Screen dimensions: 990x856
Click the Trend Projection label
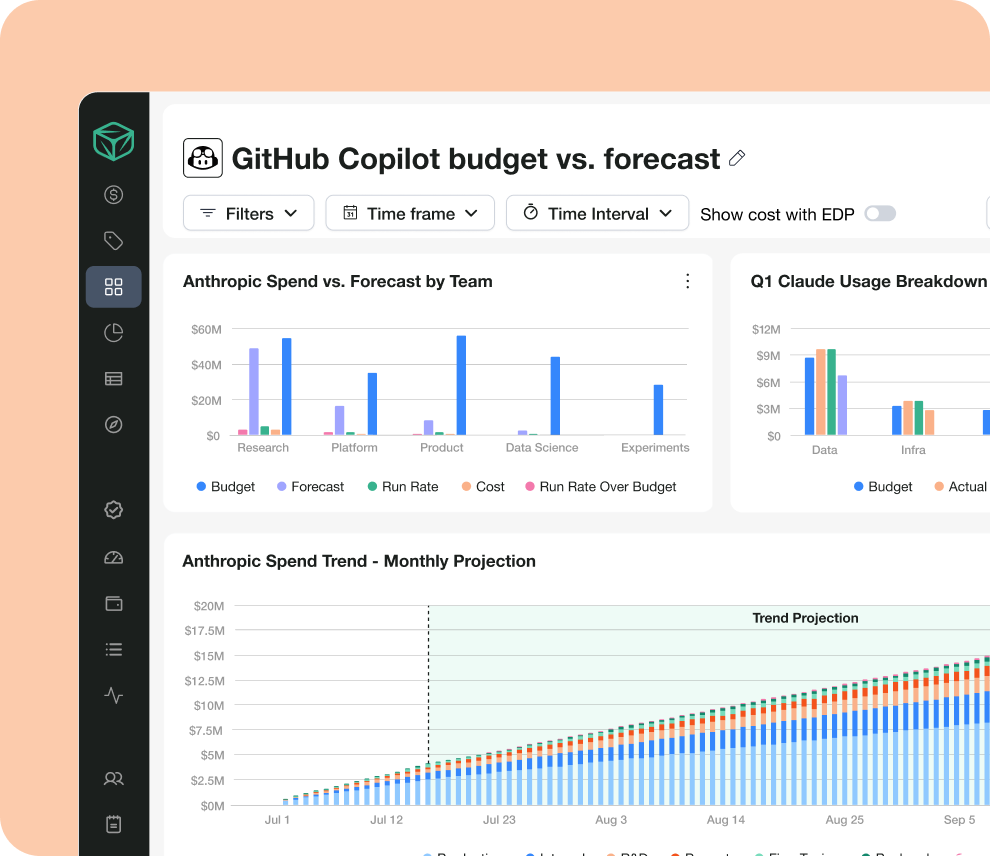point(805,618)
